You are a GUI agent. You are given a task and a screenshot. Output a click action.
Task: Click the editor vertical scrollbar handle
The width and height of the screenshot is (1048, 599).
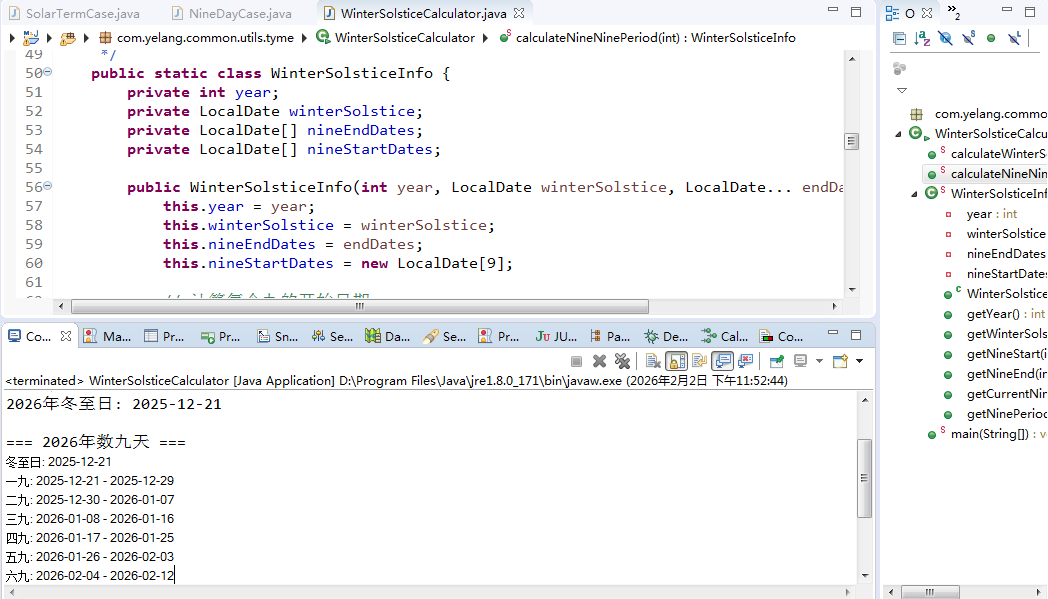point(851,141)
